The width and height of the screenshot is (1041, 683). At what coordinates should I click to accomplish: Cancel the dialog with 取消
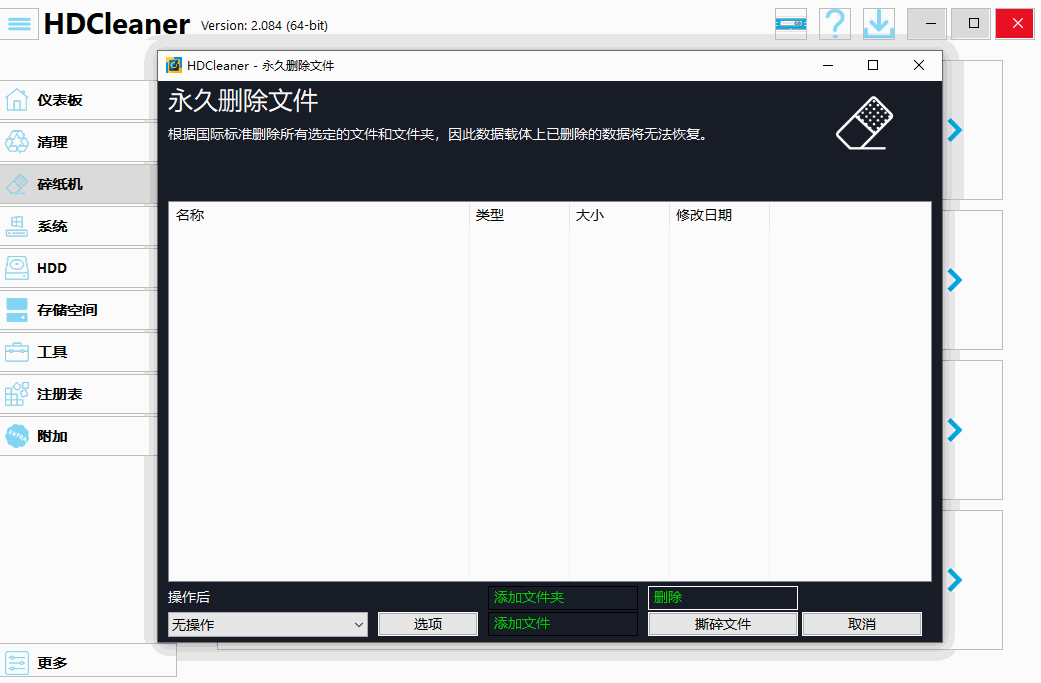pyautogui.click(x=862, y=624)
